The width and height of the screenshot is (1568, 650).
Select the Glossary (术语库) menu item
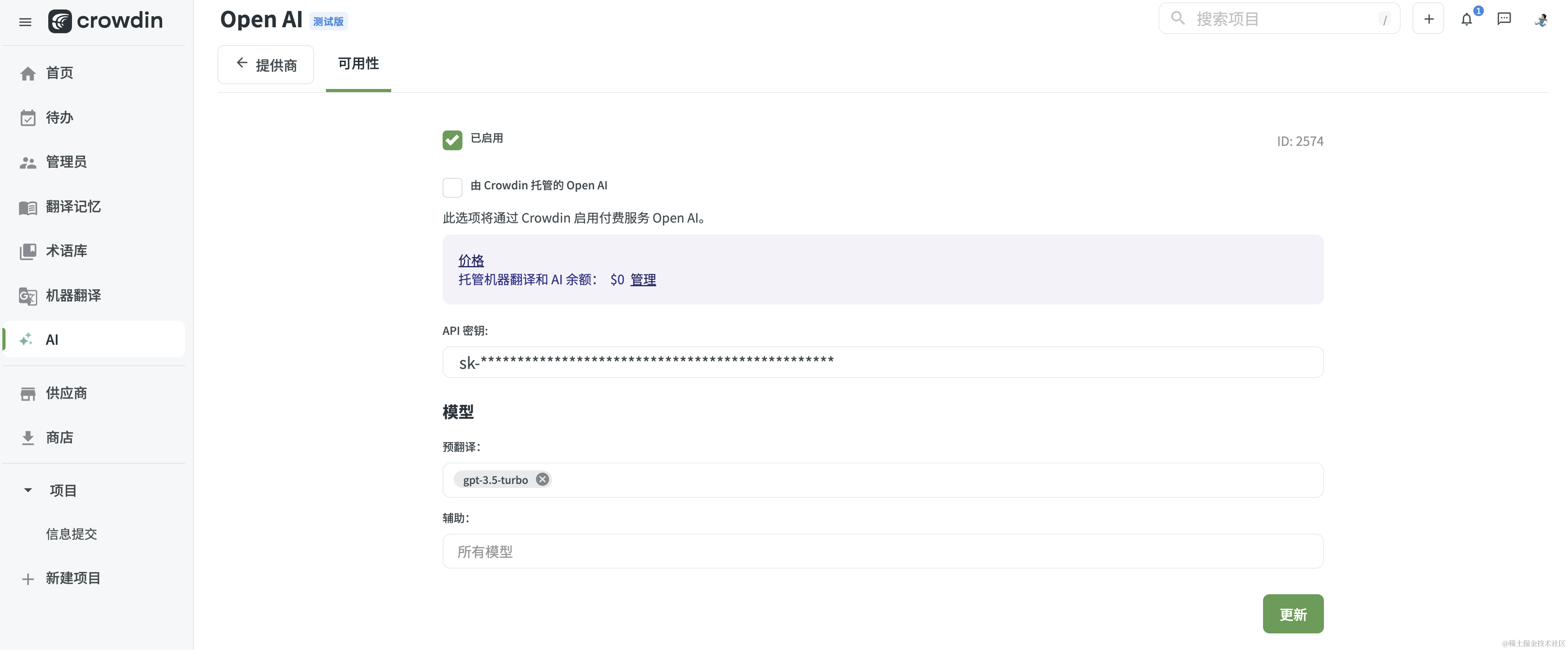point(66,251)
